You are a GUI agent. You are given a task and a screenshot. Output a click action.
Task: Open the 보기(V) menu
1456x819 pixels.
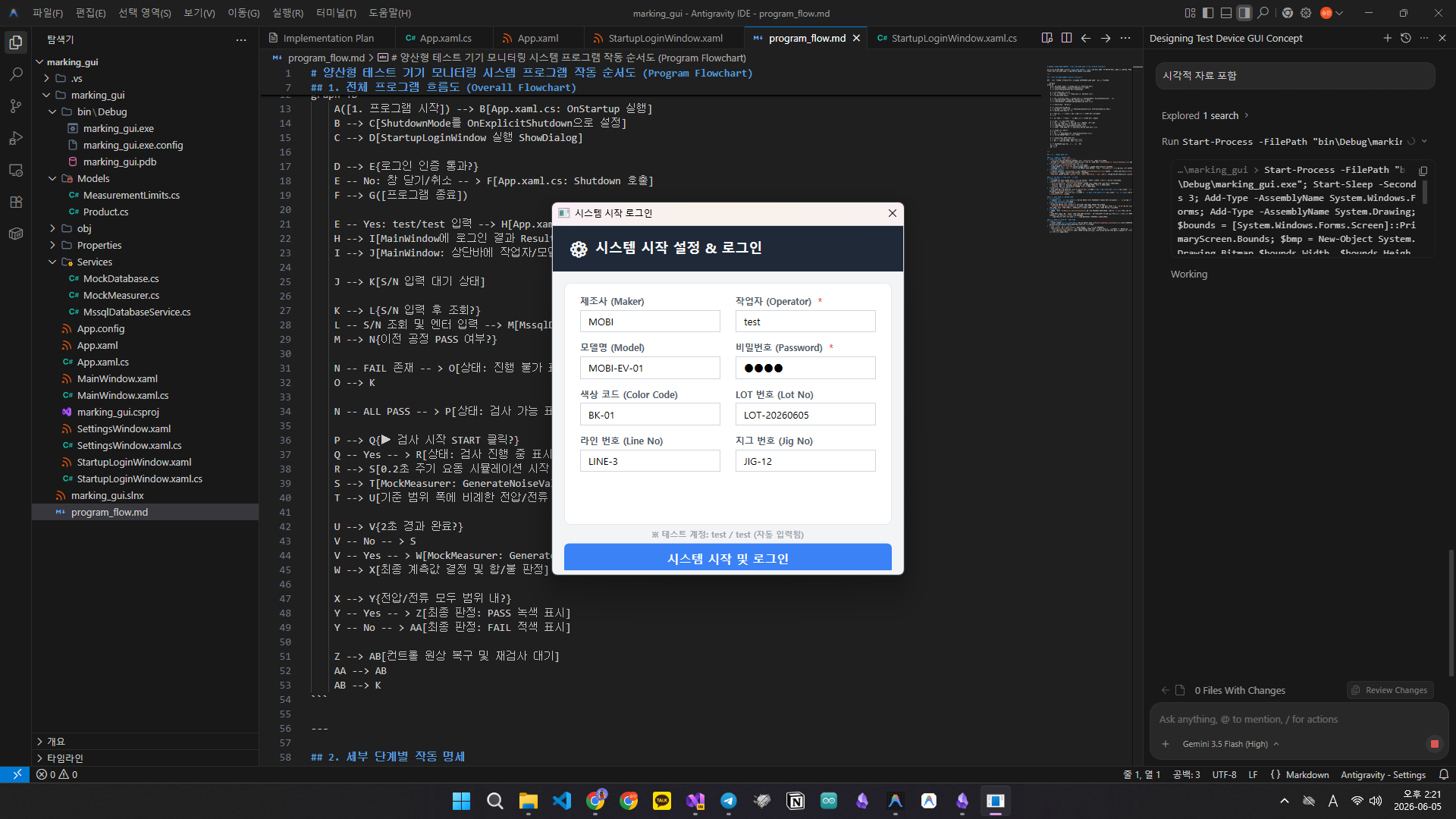[199, 13]
